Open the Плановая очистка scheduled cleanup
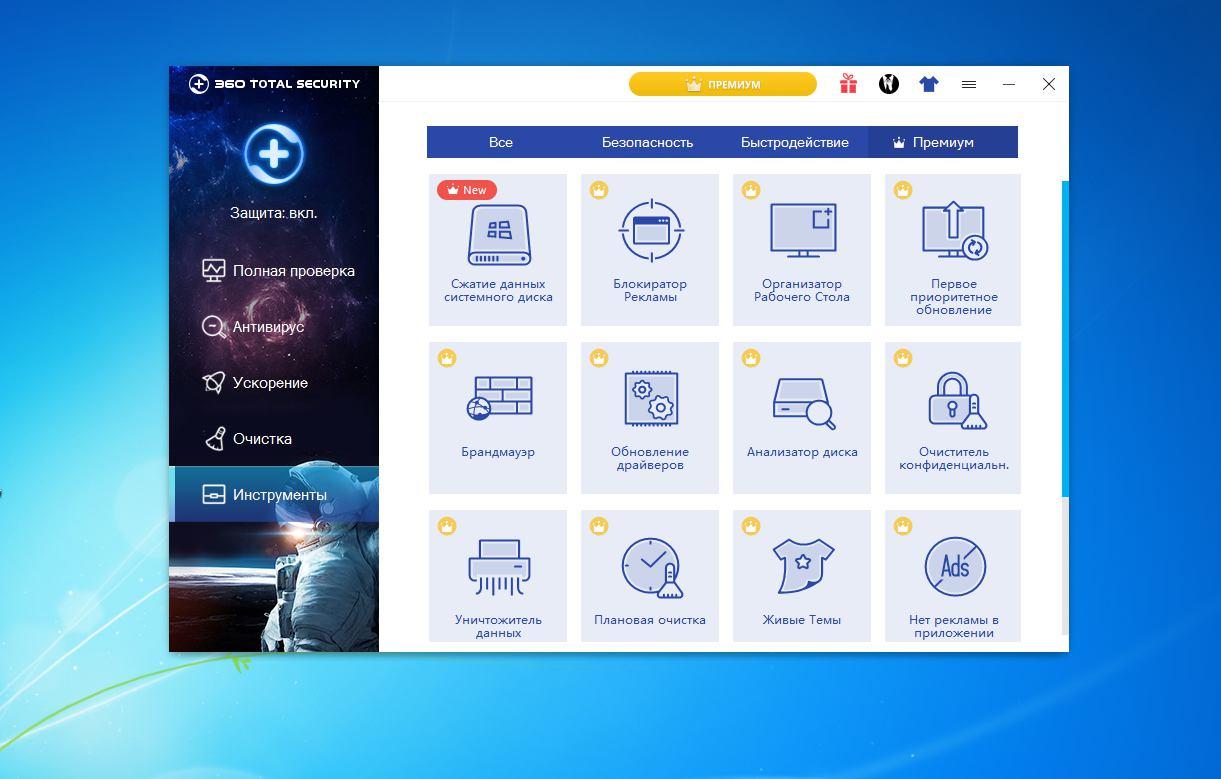Image resolution: width=1221 pixels, height=779 pixels. tap(650, 576)
